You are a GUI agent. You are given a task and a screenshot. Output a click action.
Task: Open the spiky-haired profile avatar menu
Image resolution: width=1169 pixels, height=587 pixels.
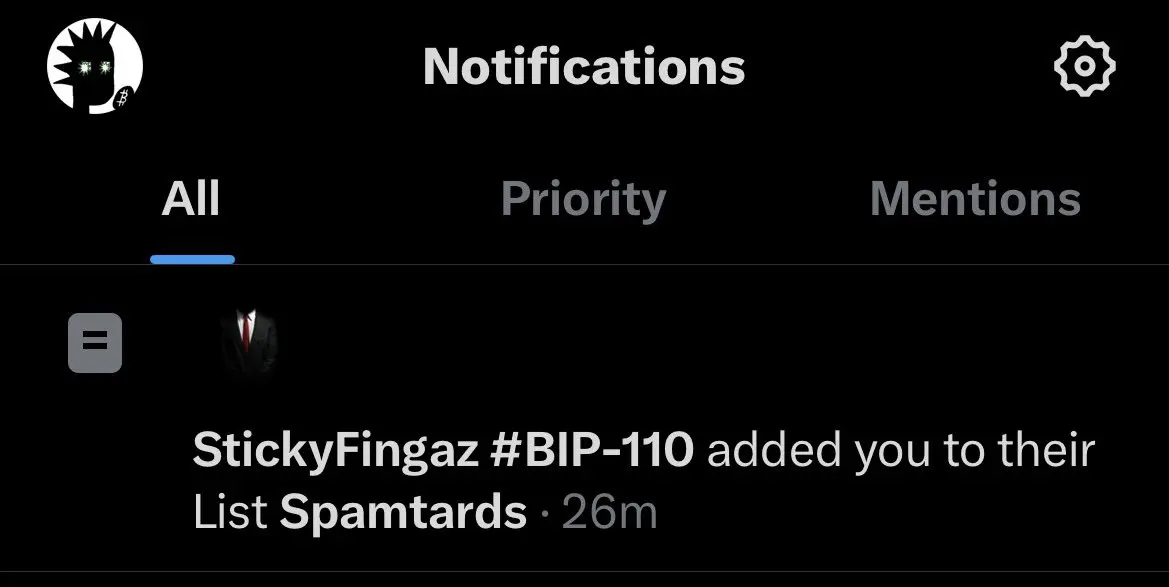(x=95, y=67)
